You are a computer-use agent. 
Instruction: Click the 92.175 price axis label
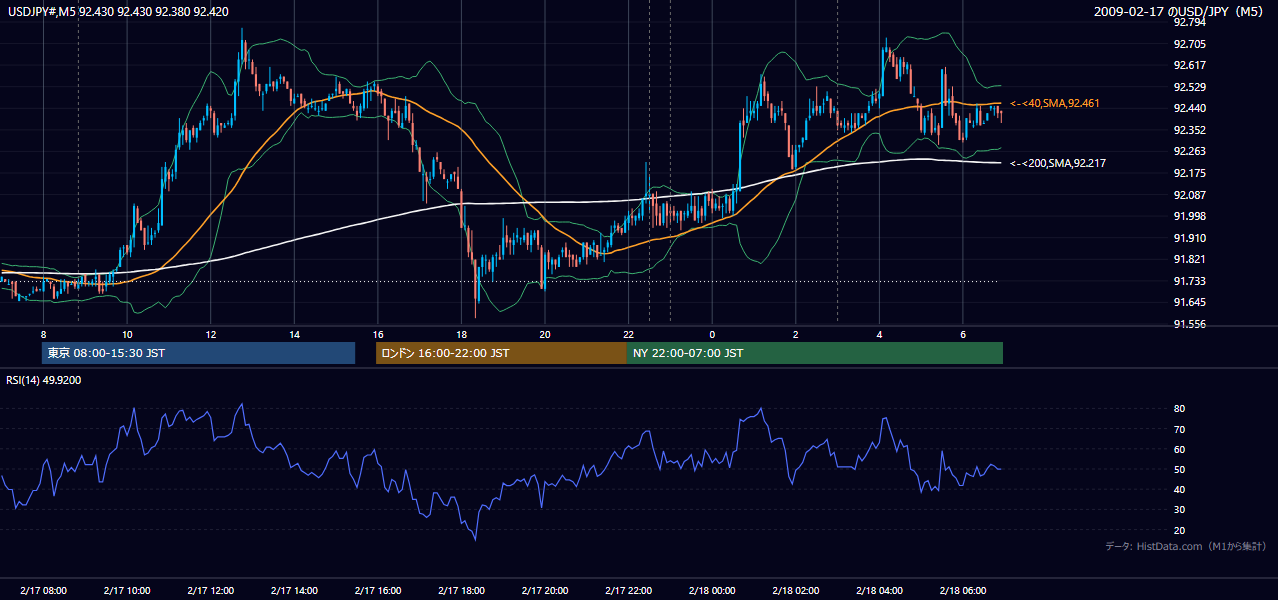point(1190,173)
